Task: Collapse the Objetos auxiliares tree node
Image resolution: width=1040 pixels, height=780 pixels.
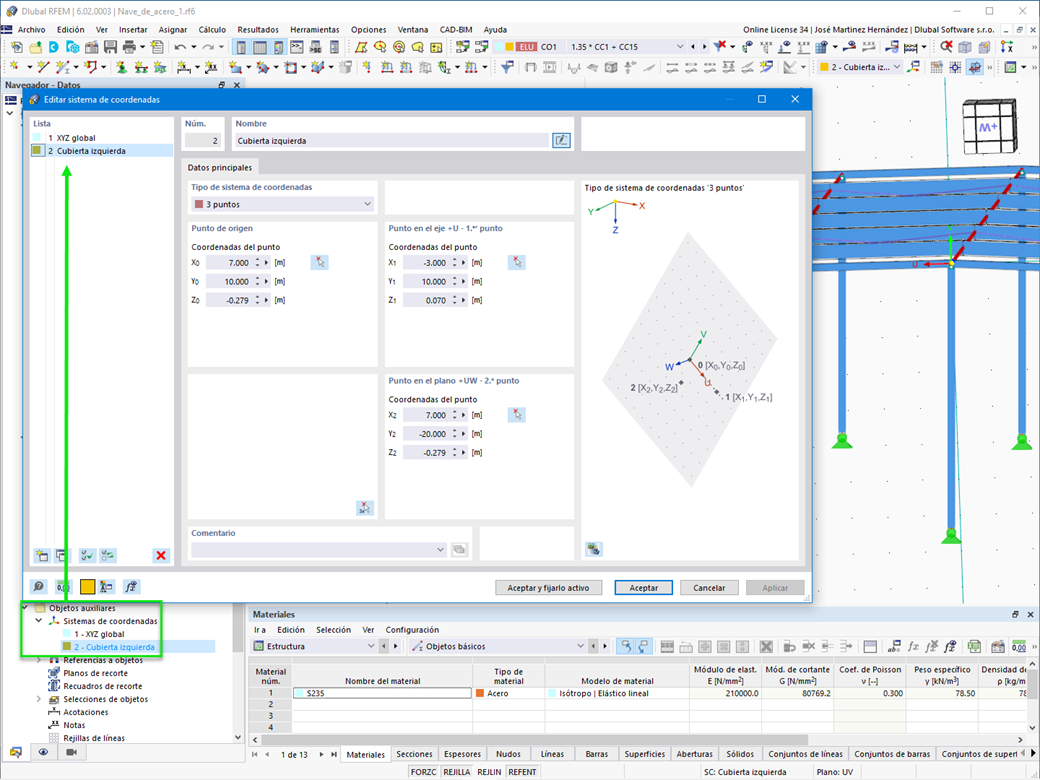Action: 25,608
